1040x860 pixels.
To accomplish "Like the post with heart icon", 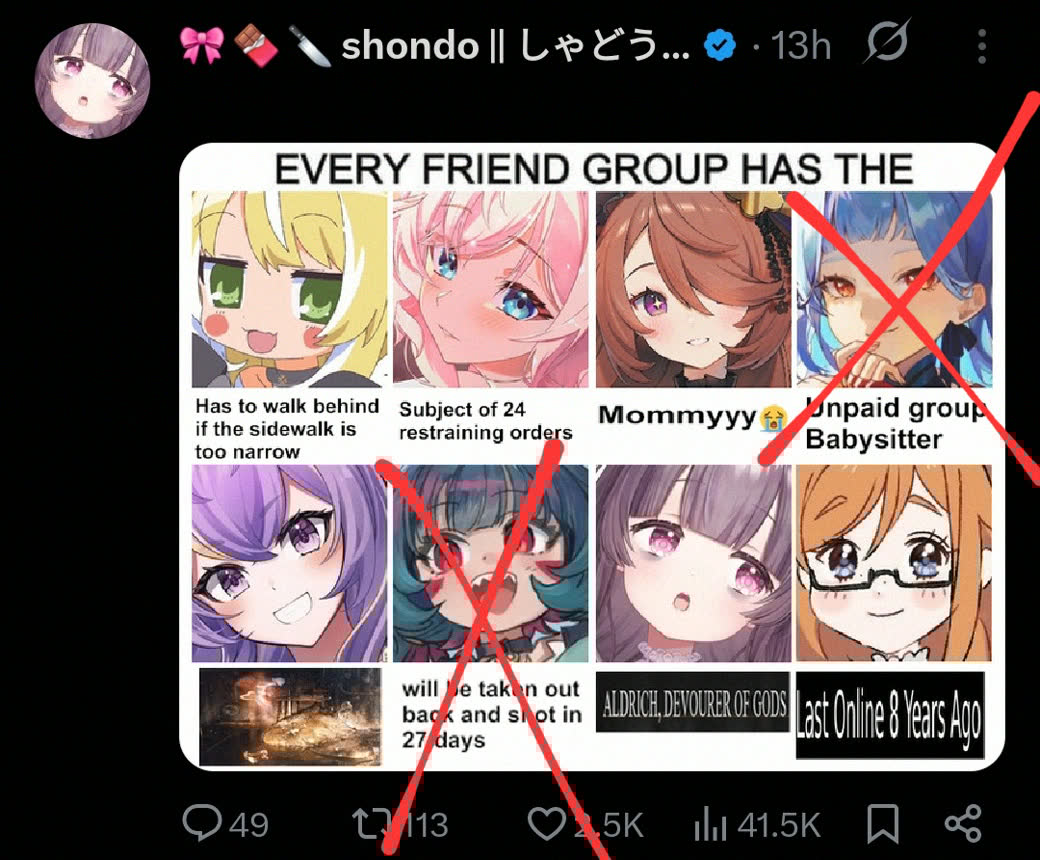I will pos(547,824).
